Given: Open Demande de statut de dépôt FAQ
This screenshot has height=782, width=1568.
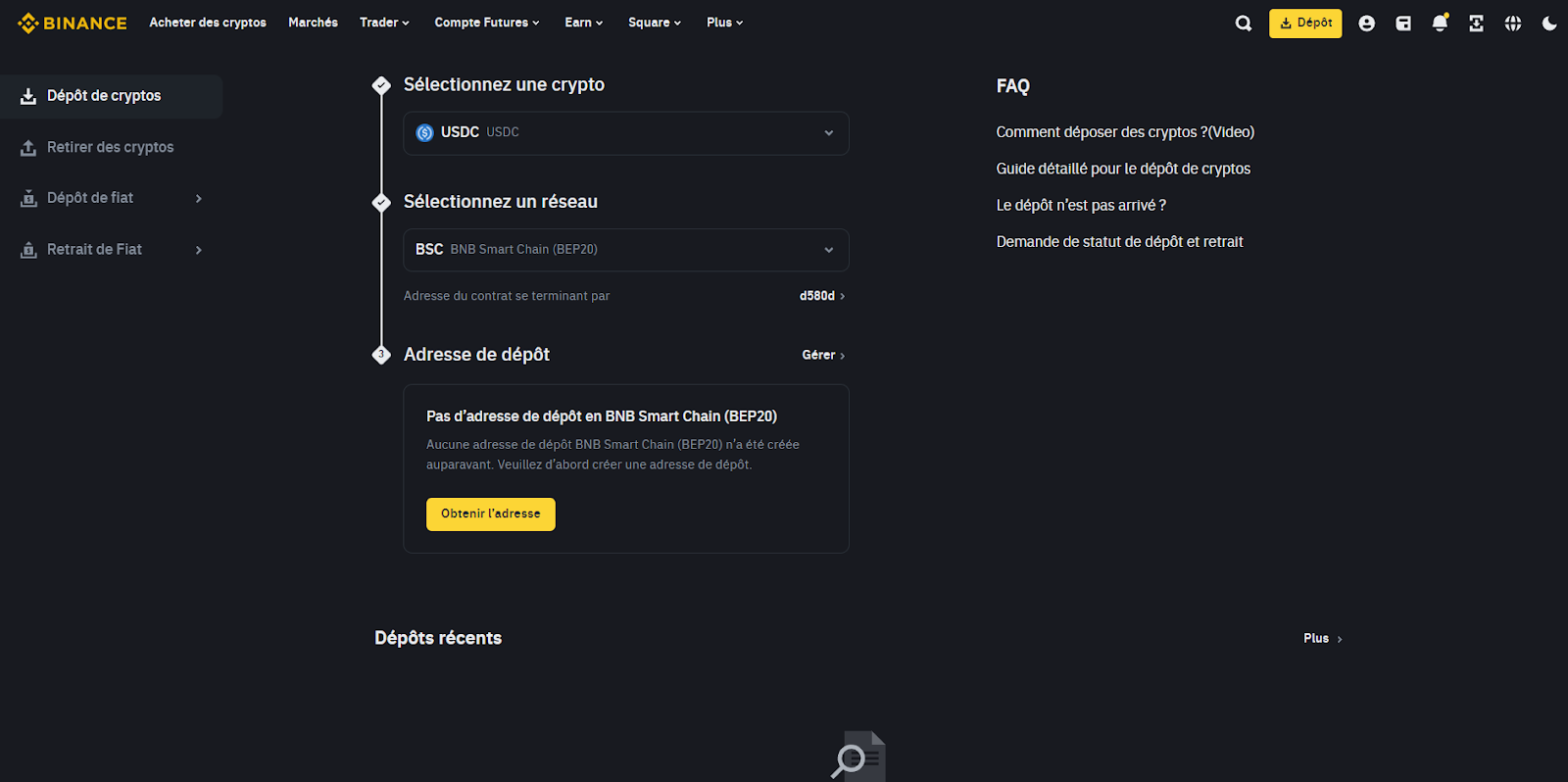Looking at the screenshot, I should [1119, 241].
